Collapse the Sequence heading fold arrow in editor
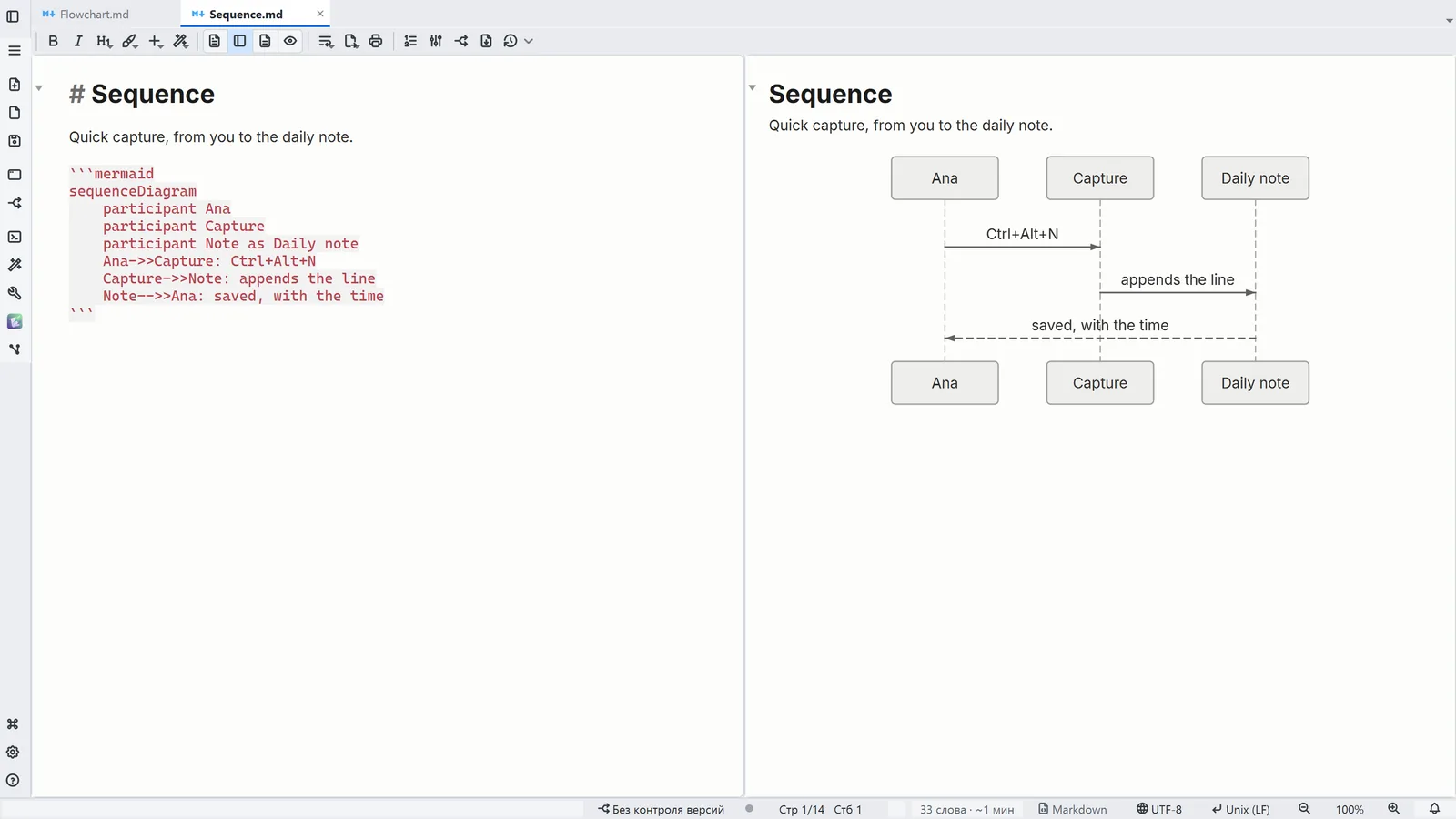The width and height of the screenshot is (1456, 819). click(39, 88)
